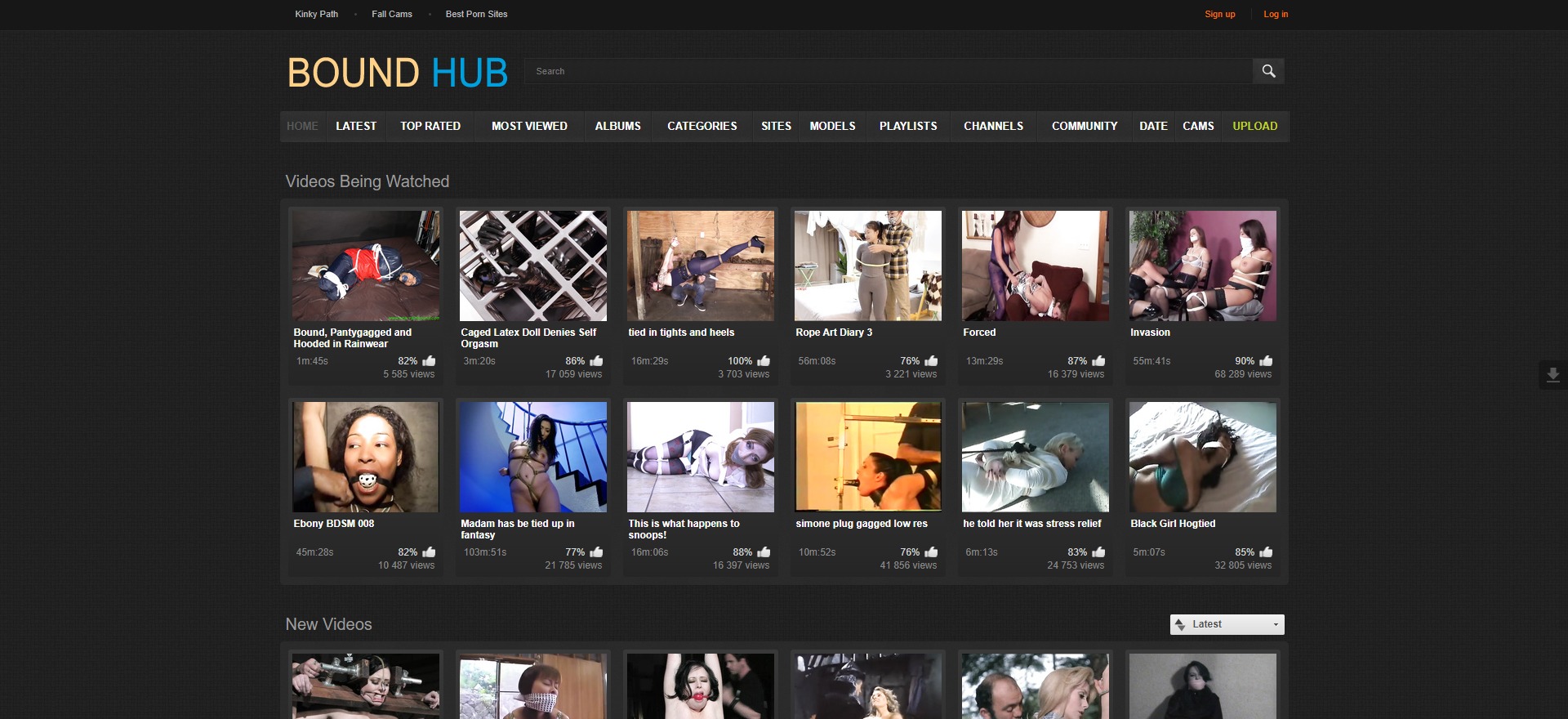Open the CAMS menu item
This screenshot has height=719, width=1568.
pyautogui.click(x=1198, y=127)
